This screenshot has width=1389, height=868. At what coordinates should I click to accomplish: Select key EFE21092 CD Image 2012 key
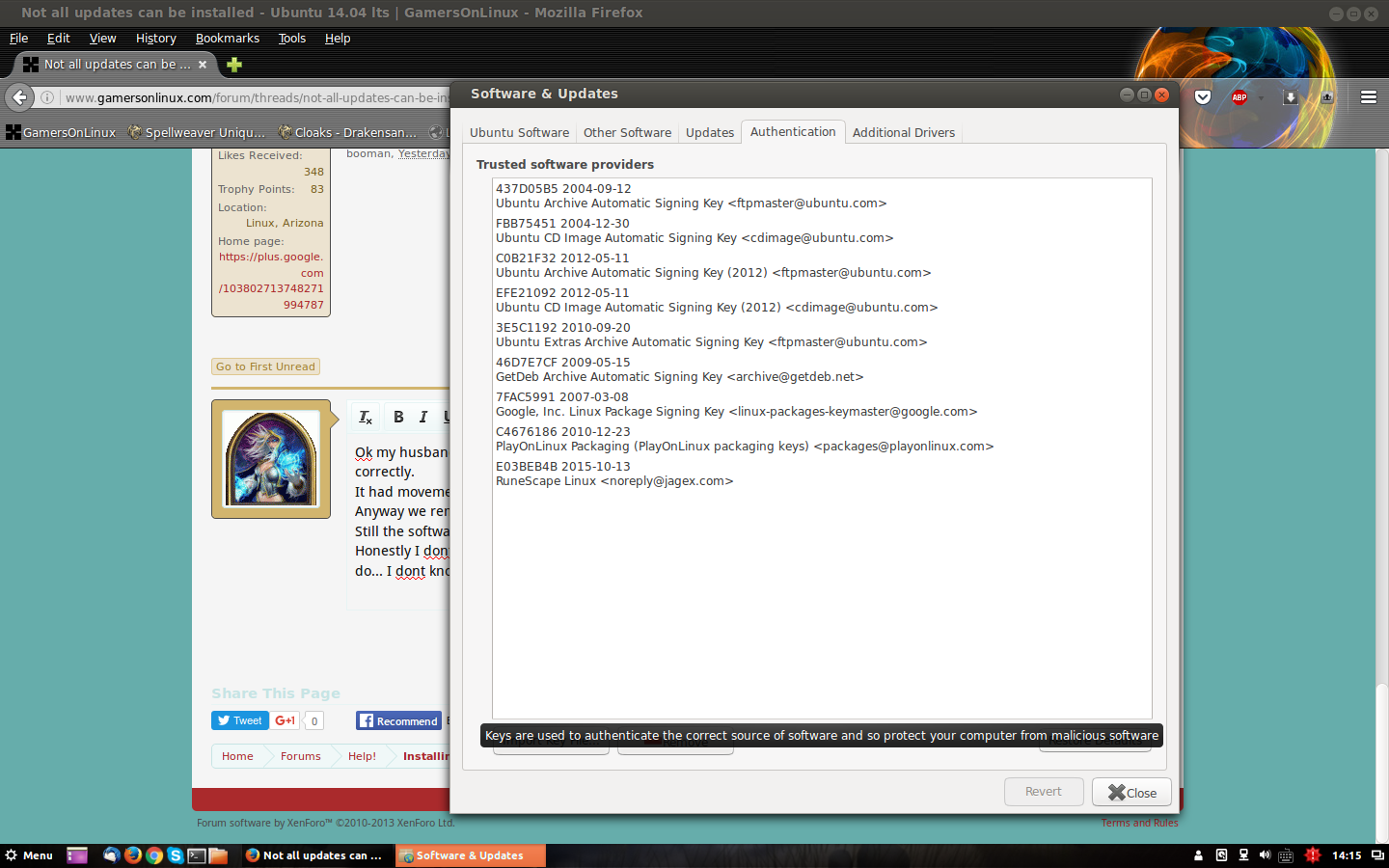(822, 300)
